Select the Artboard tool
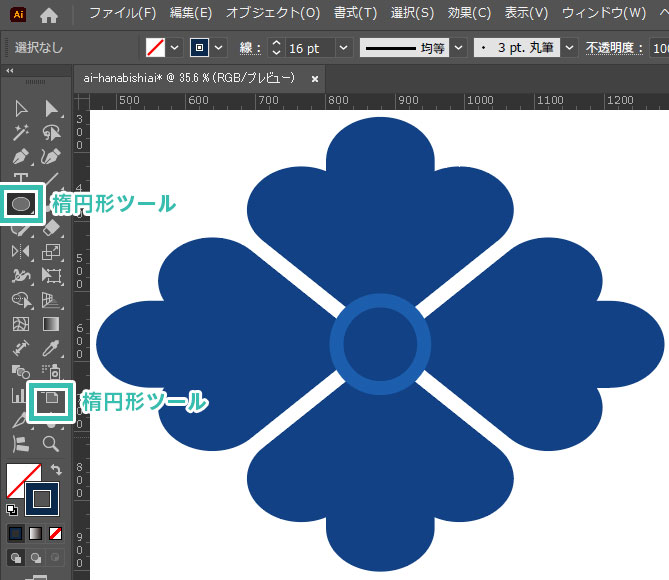 click(51, 400)
